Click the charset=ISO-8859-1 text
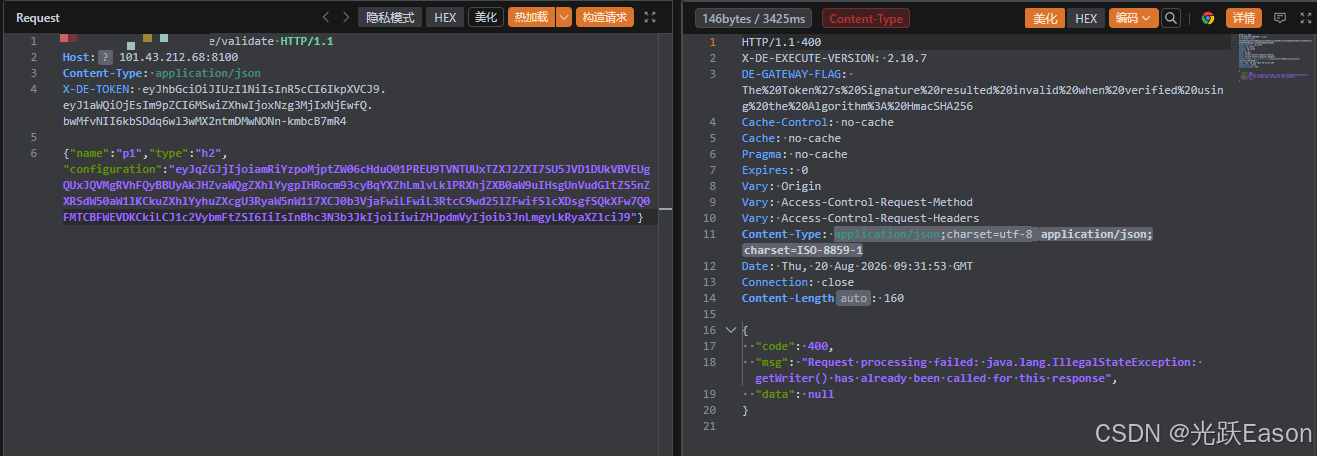1317x456 pixels. [x=802, y=250]
